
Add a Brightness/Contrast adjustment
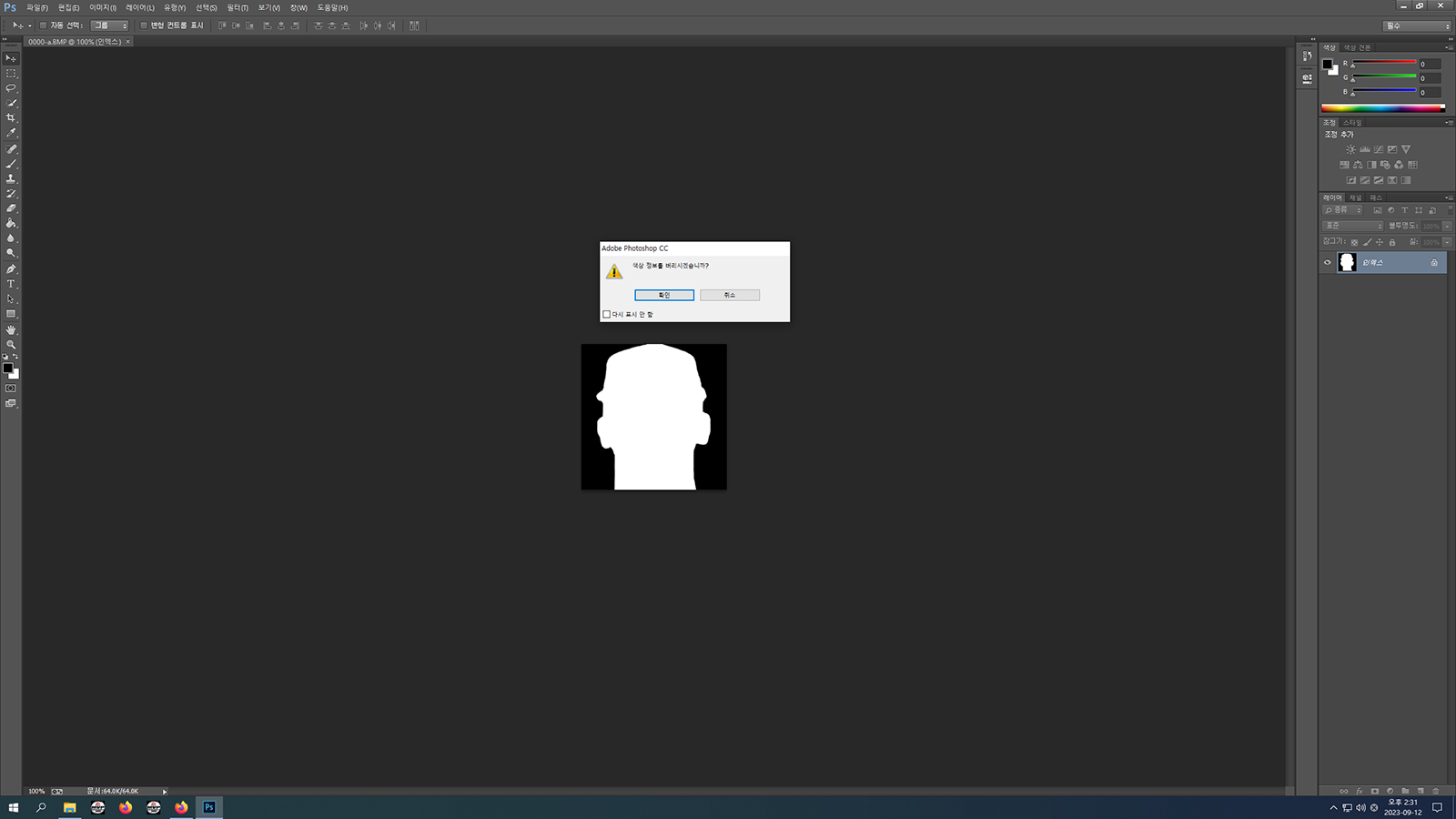(1350, 149)
